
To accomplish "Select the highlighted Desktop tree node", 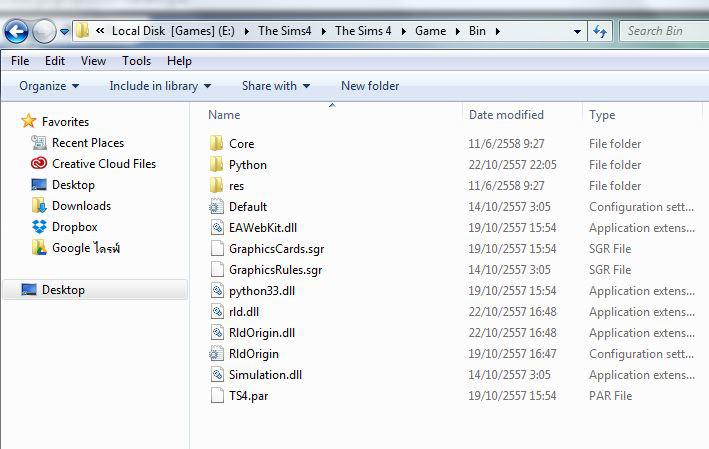I will coord(95,290).
